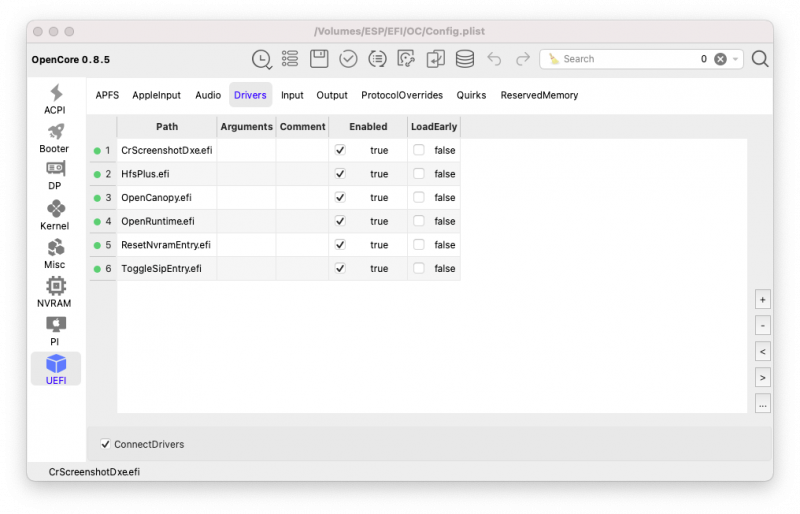Select the OpenCanopy.efi path cell
Screen dimensions: 800x514
167,197
